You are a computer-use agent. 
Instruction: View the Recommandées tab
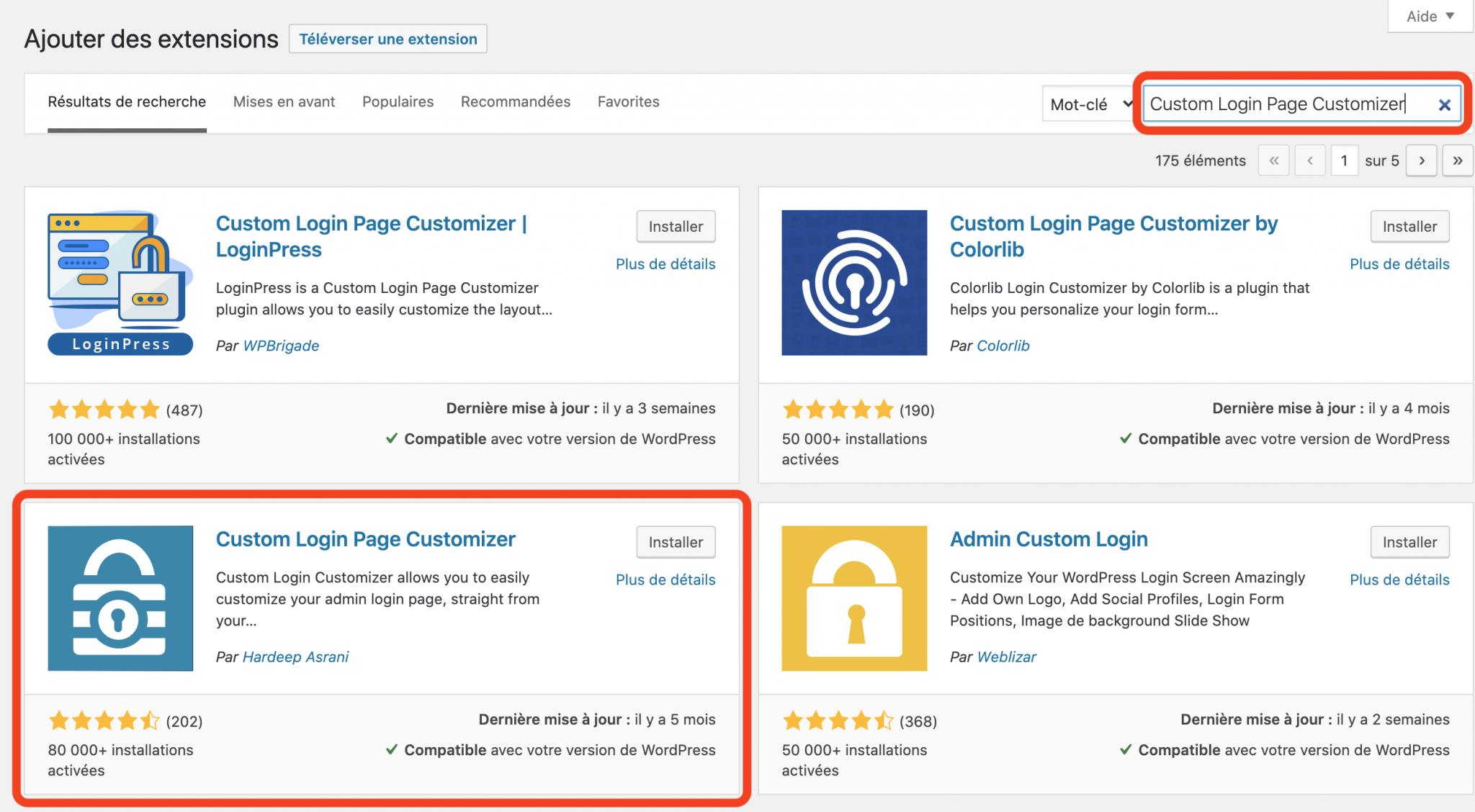516,102
